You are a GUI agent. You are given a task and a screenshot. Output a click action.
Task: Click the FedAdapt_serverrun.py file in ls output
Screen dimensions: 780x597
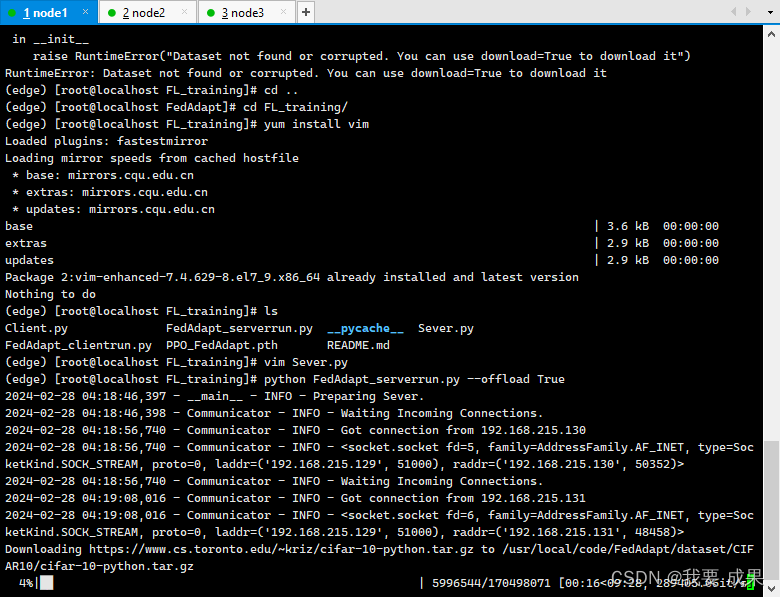point(239,328)
